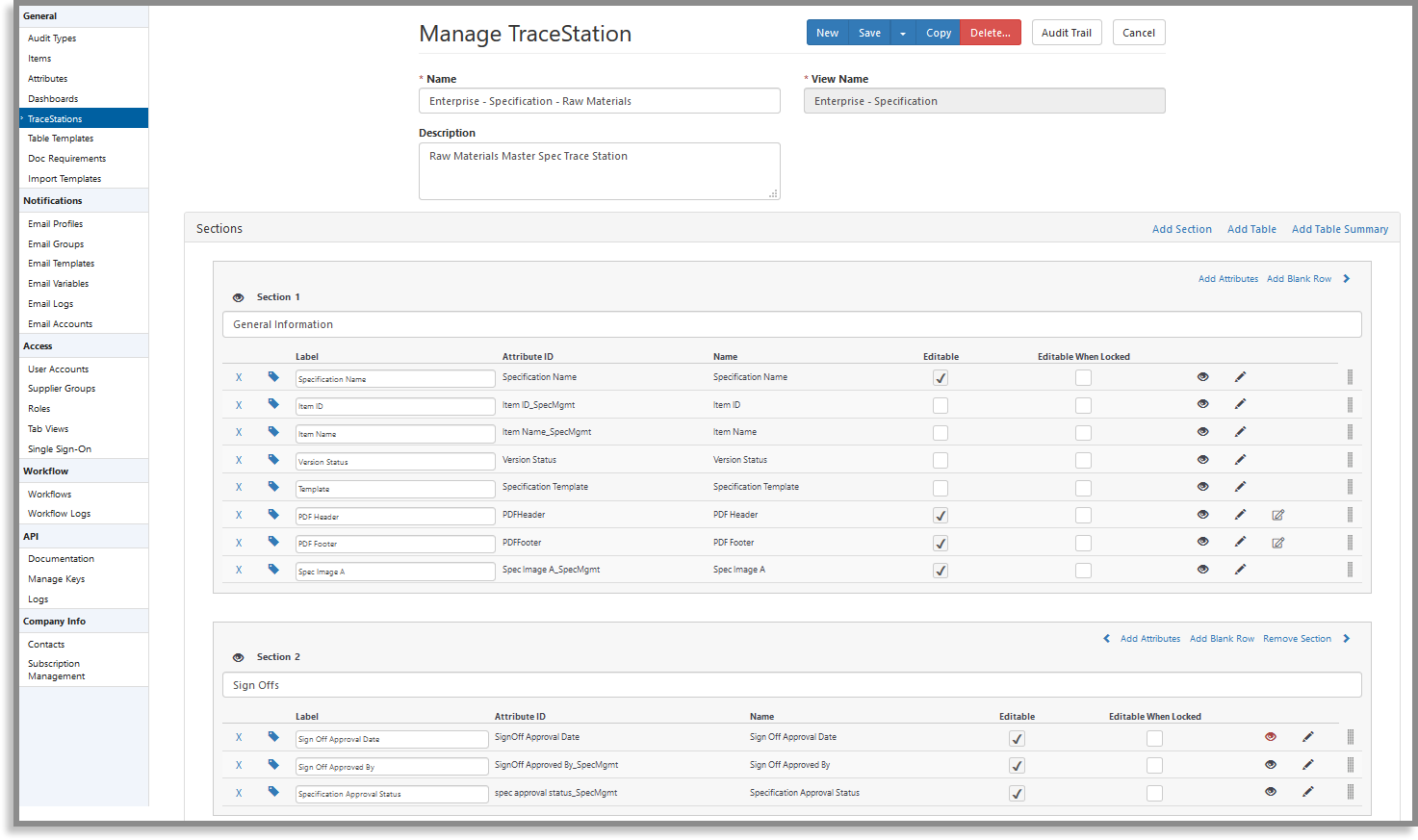Click drag handle of PDF Footer row
This screenshot has width=1418, height=840.
(x=1350, y=543)
